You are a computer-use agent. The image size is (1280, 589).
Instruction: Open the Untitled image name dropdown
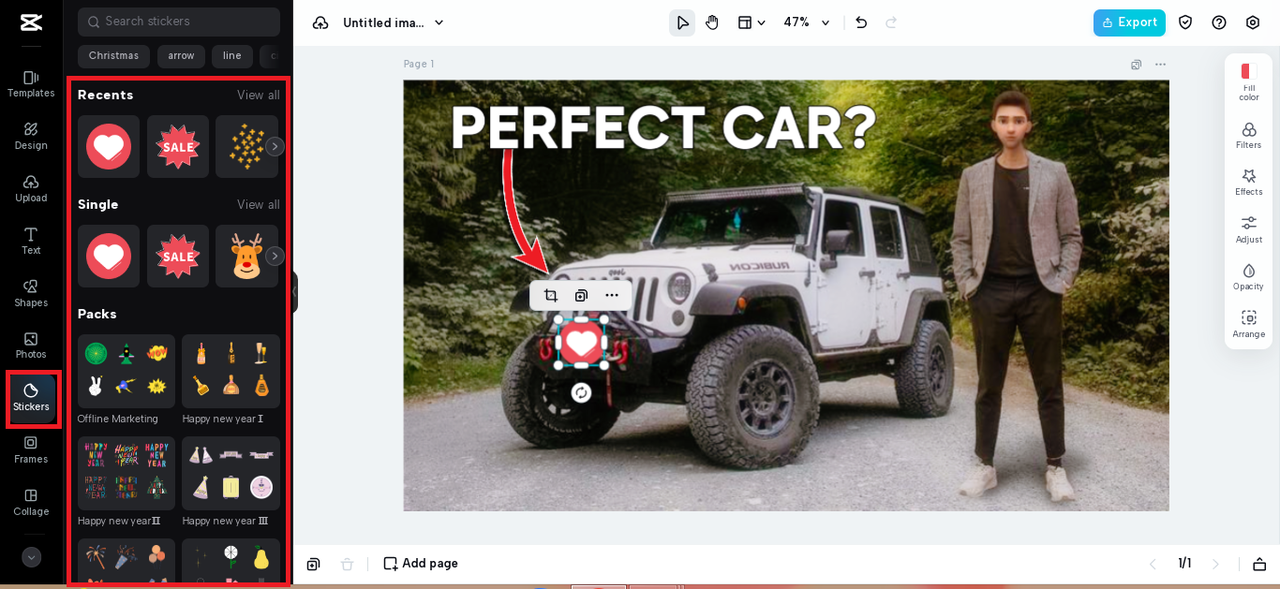[393, 23]
